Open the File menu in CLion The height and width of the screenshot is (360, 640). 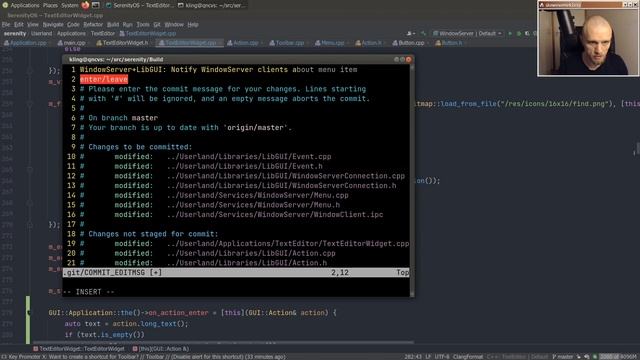[6, 24]
